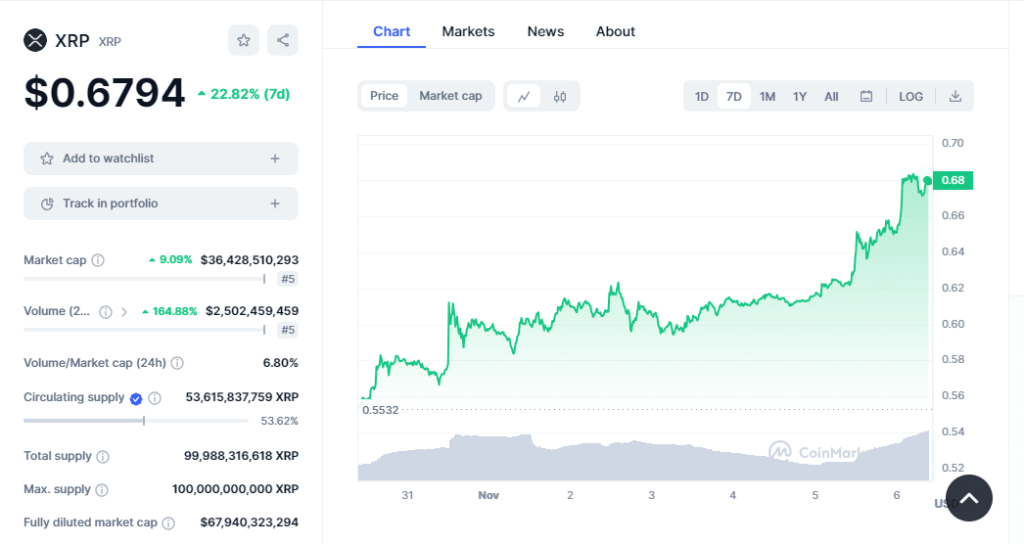1024x544 pixels.
Task: Click the Nov date label on chart axis
Action: click(x=488, y=496)
